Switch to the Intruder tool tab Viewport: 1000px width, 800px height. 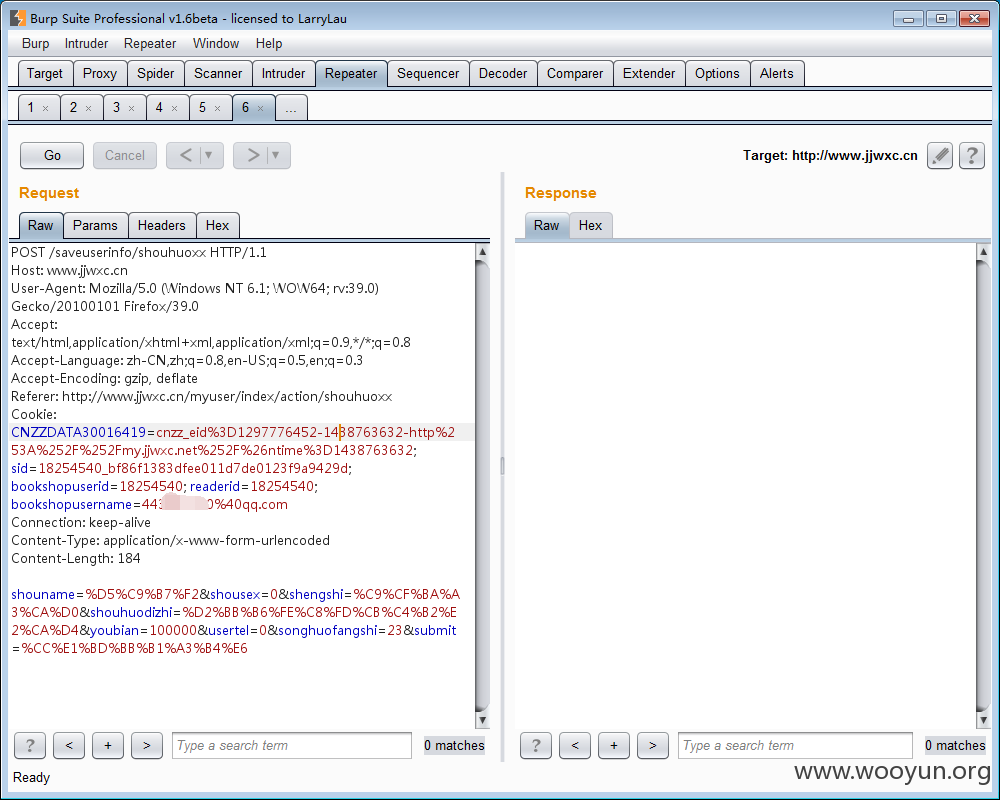pos(283,73)
